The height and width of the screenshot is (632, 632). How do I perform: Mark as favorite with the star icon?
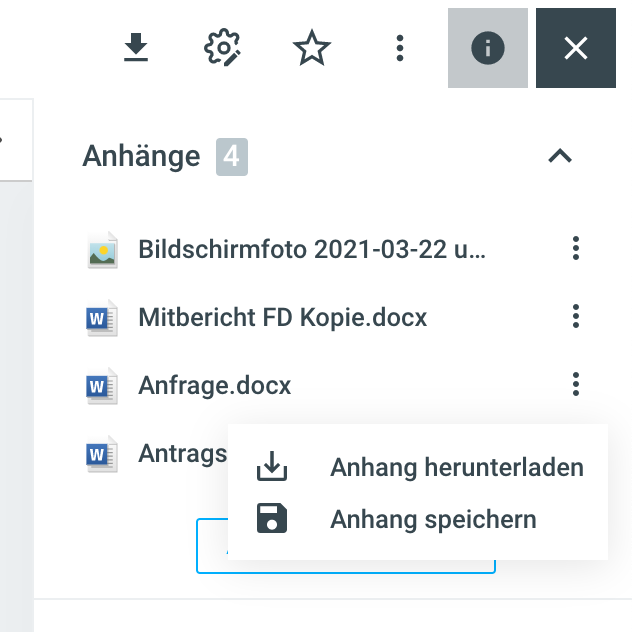click(x=311, y=48)
